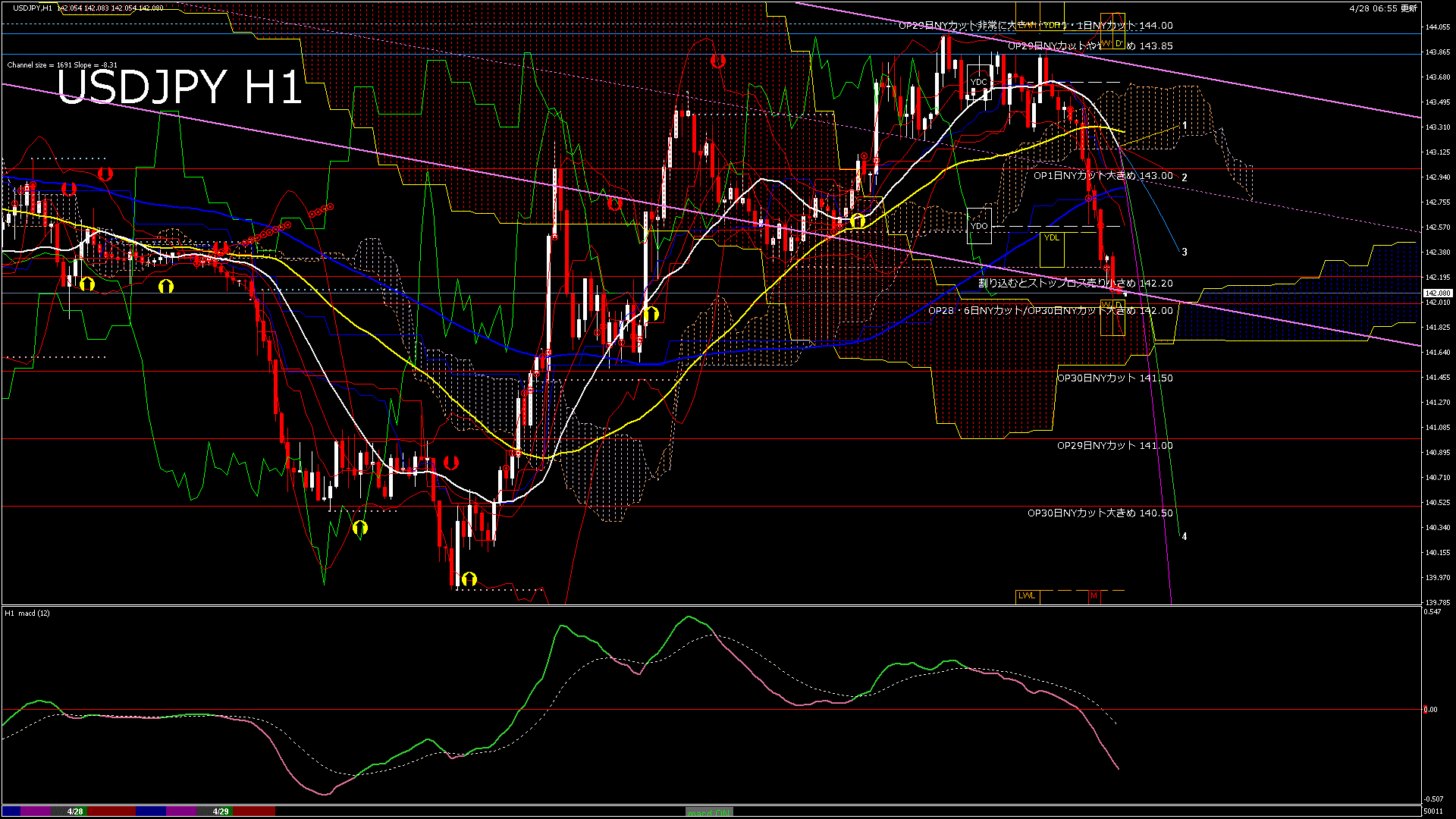Screen dimensions: 1456x819
Task: Click the 4/29 date session label
Action: click(220, 811)
